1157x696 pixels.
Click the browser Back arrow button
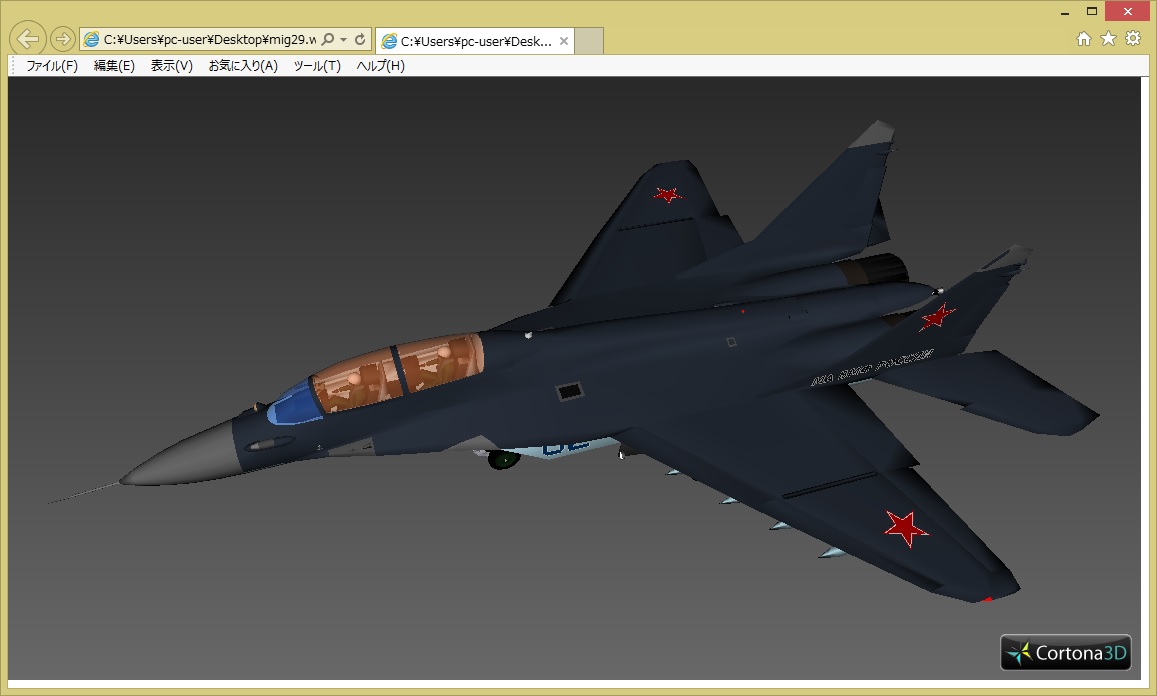coord(29,39)
